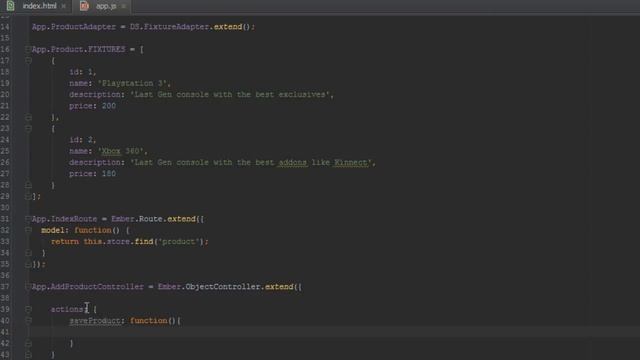Click 'id: 1,' on line 18
Screen dimensions: 640x360
pos(83,72)
